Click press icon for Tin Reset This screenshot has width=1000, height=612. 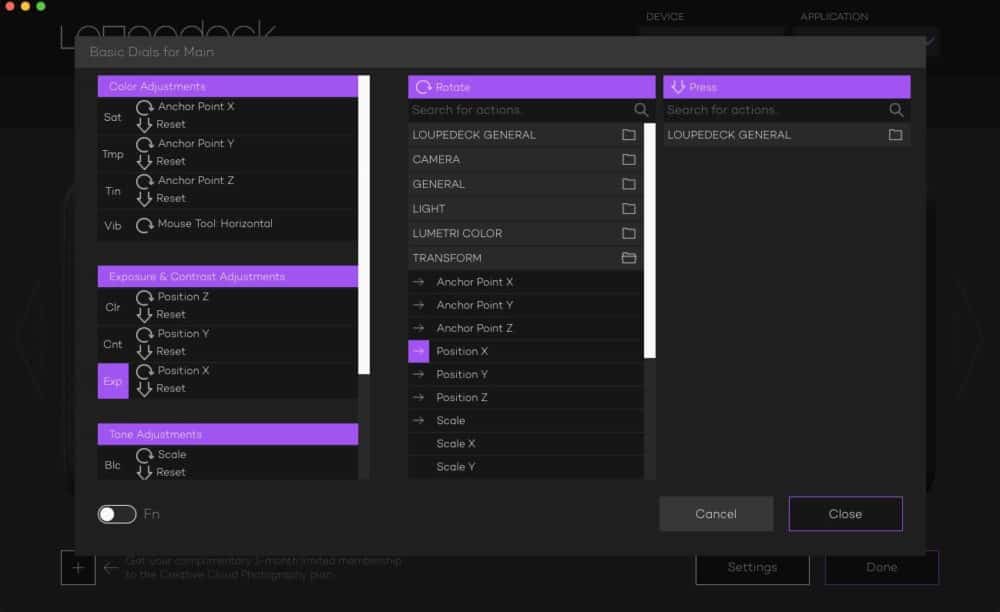click(x=145, y=198)
